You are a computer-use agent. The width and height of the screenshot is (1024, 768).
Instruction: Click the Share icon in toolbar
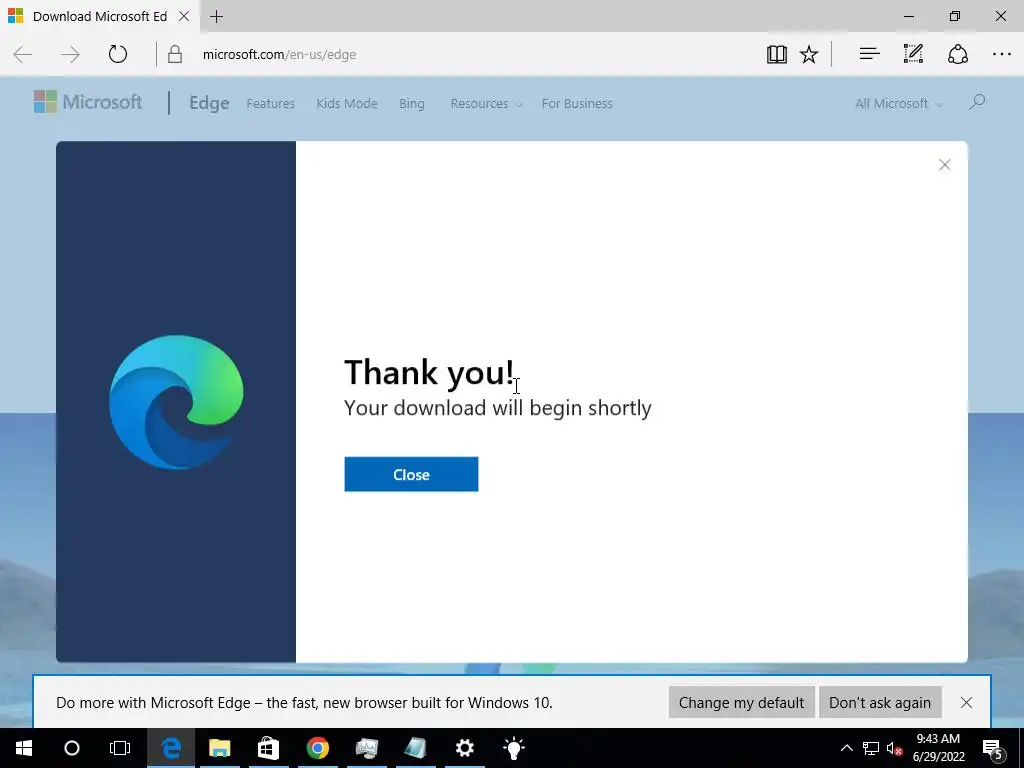click(x=957, y=54)
